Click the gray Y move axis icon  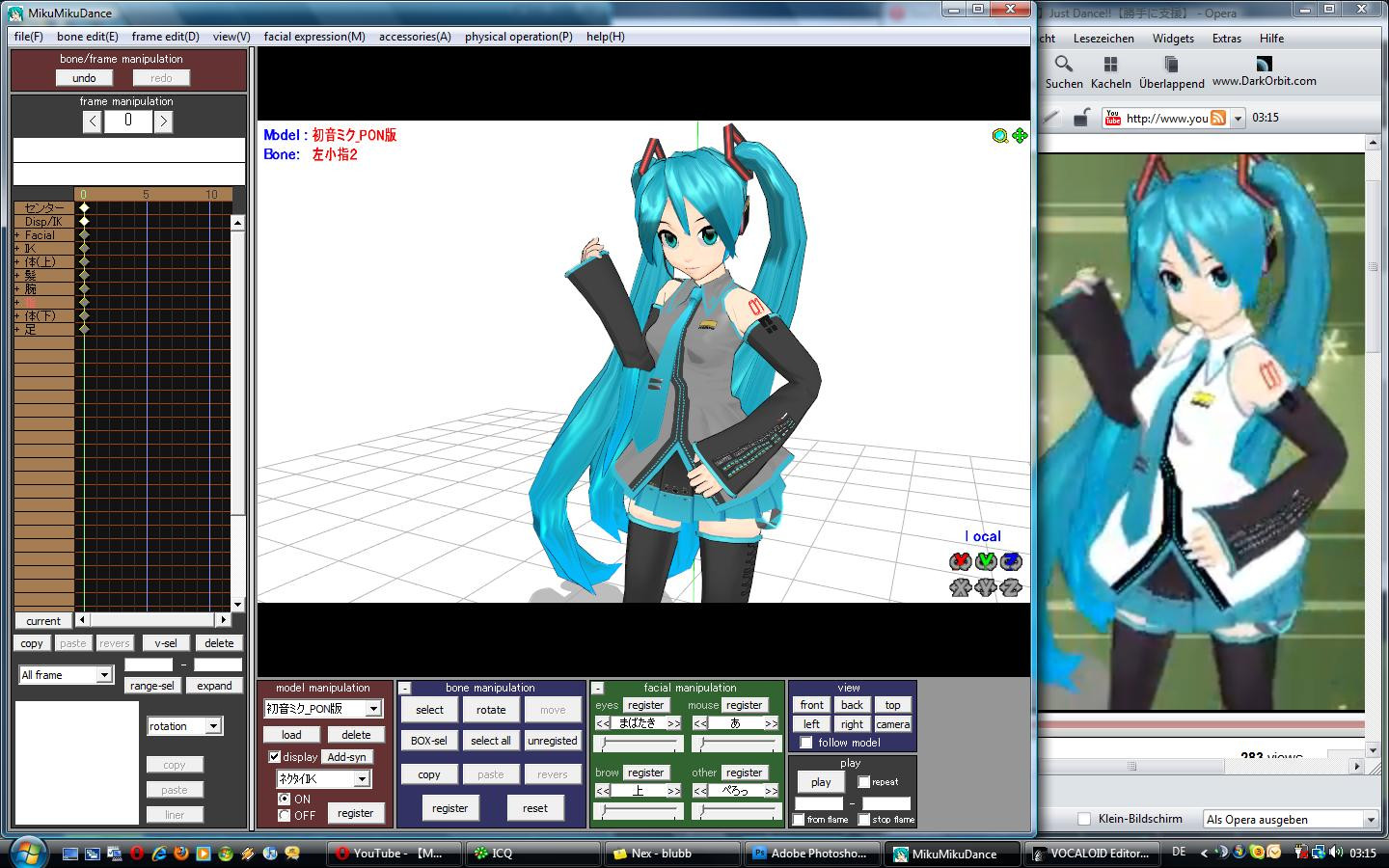pyautogui.click(x=985, y=586)
